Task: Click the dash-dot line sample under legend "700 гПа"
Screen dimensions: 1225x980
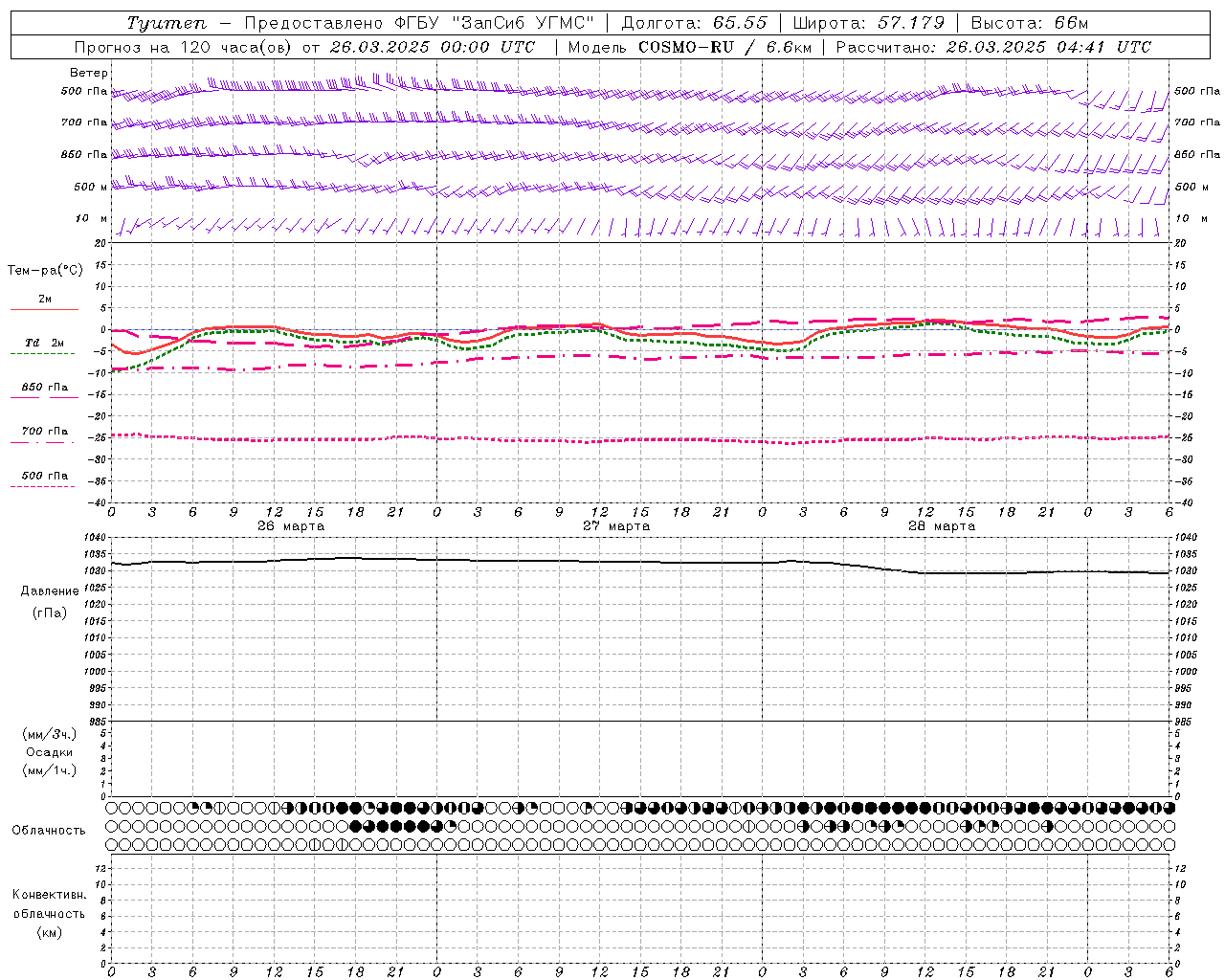Action: tap(42, 442)
